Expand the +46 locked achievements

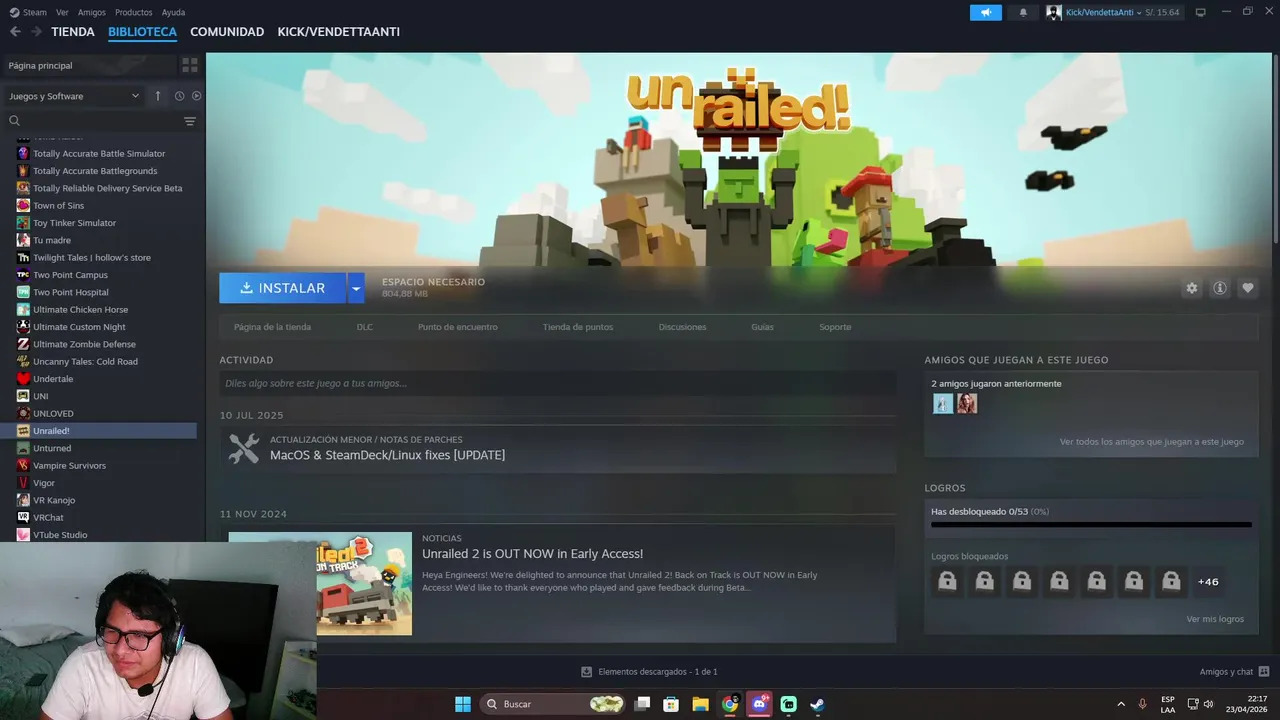(1208, 582)
